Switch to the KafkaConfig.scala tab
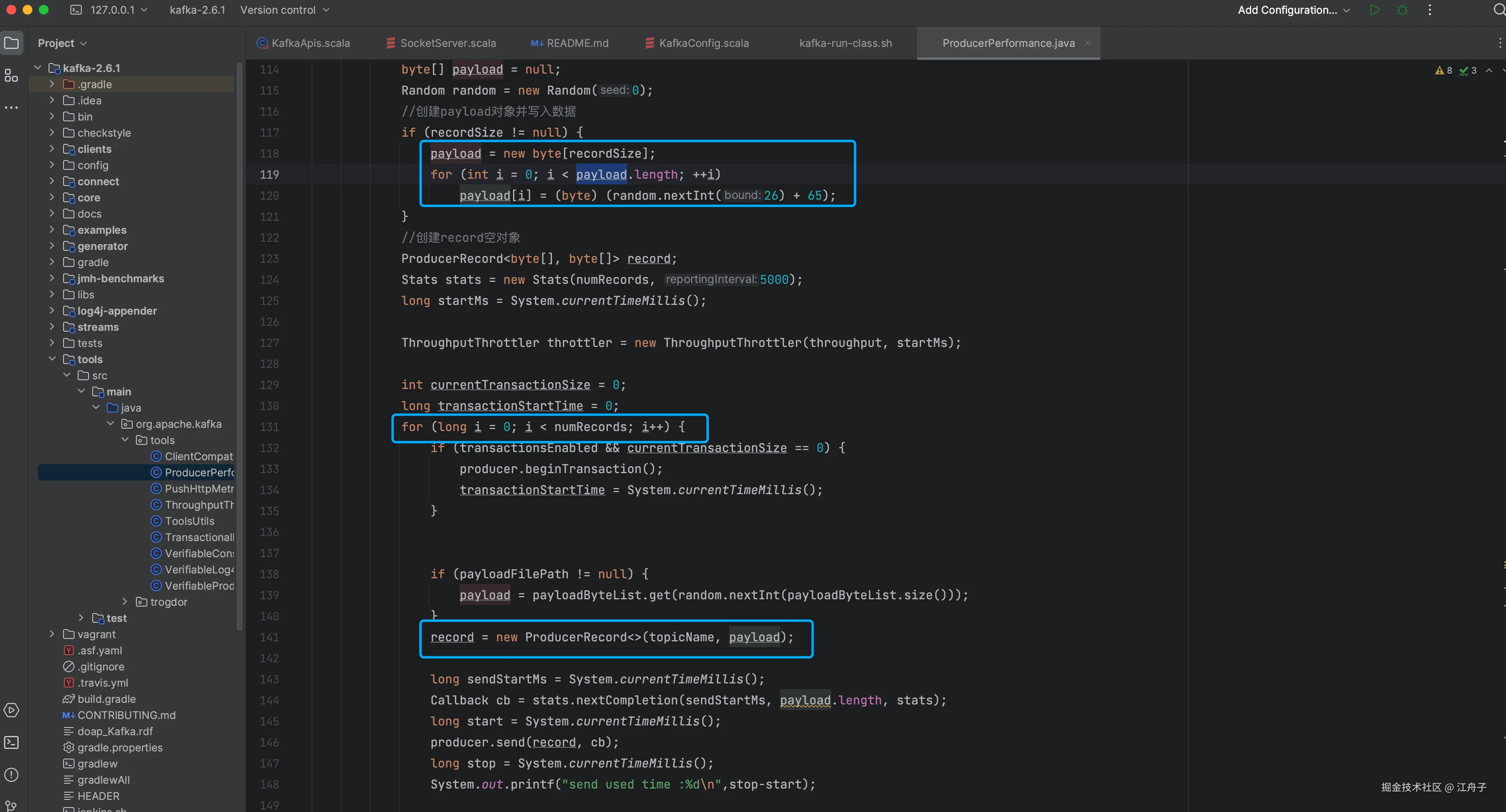Screen dimensions: 1506x812 point(703,43)
